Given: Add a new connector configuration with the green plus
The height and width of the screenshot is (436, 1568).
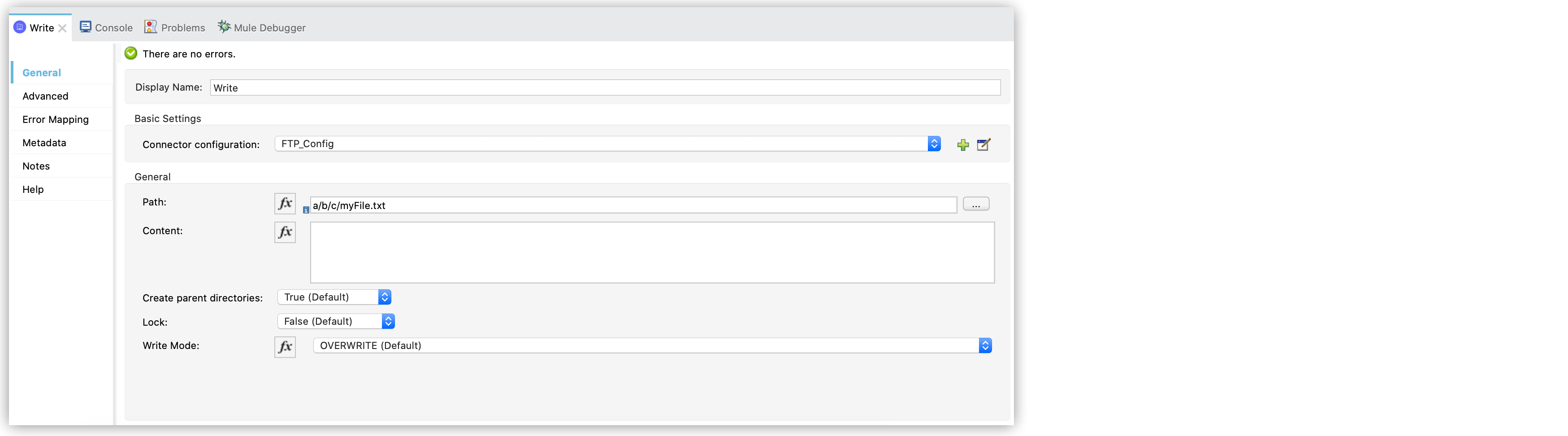Looking at the screenshot, I should [963, 144].
